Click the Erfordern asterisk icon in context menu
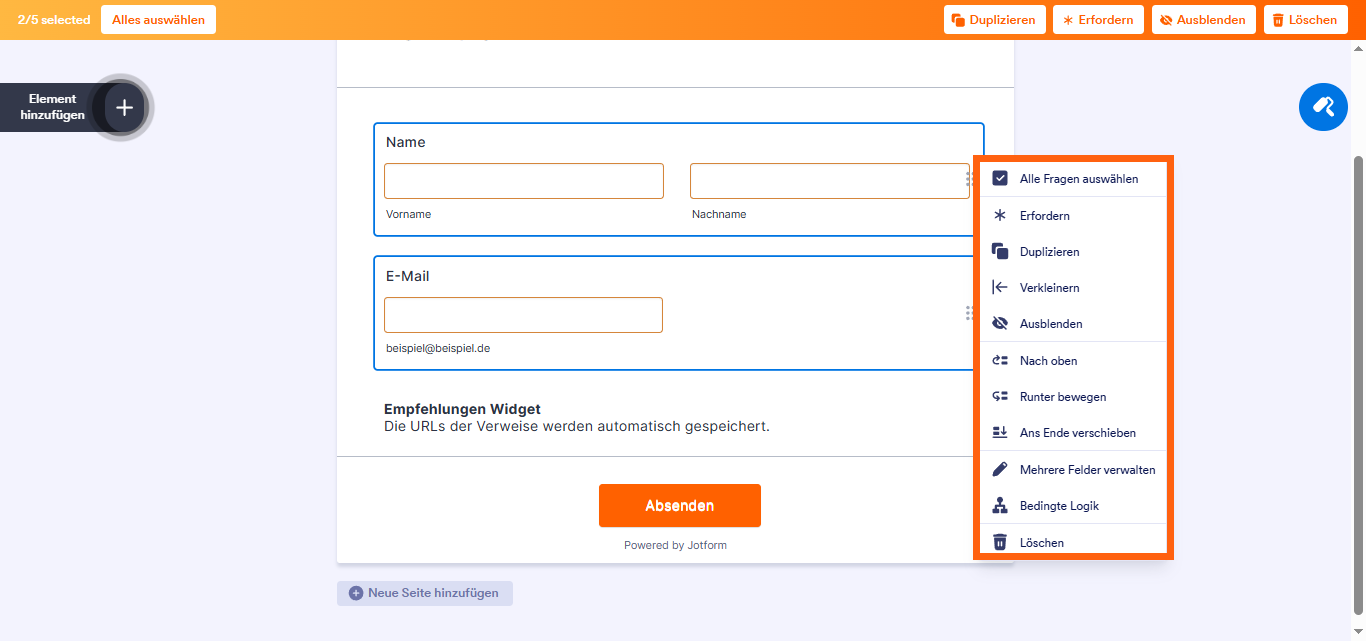Viewport: 1366px width, 641px height. click(x=999, y=215)
